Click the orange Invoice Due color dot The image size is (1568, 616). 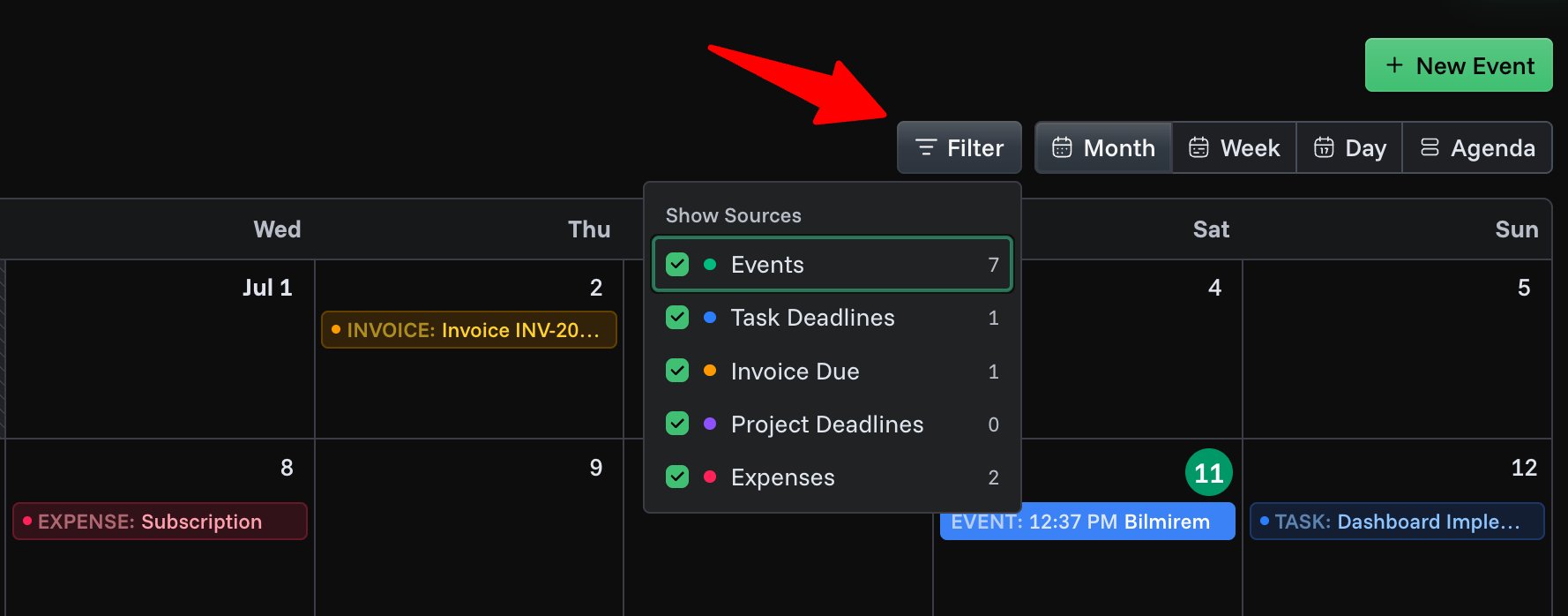click(x=710, y=371)
